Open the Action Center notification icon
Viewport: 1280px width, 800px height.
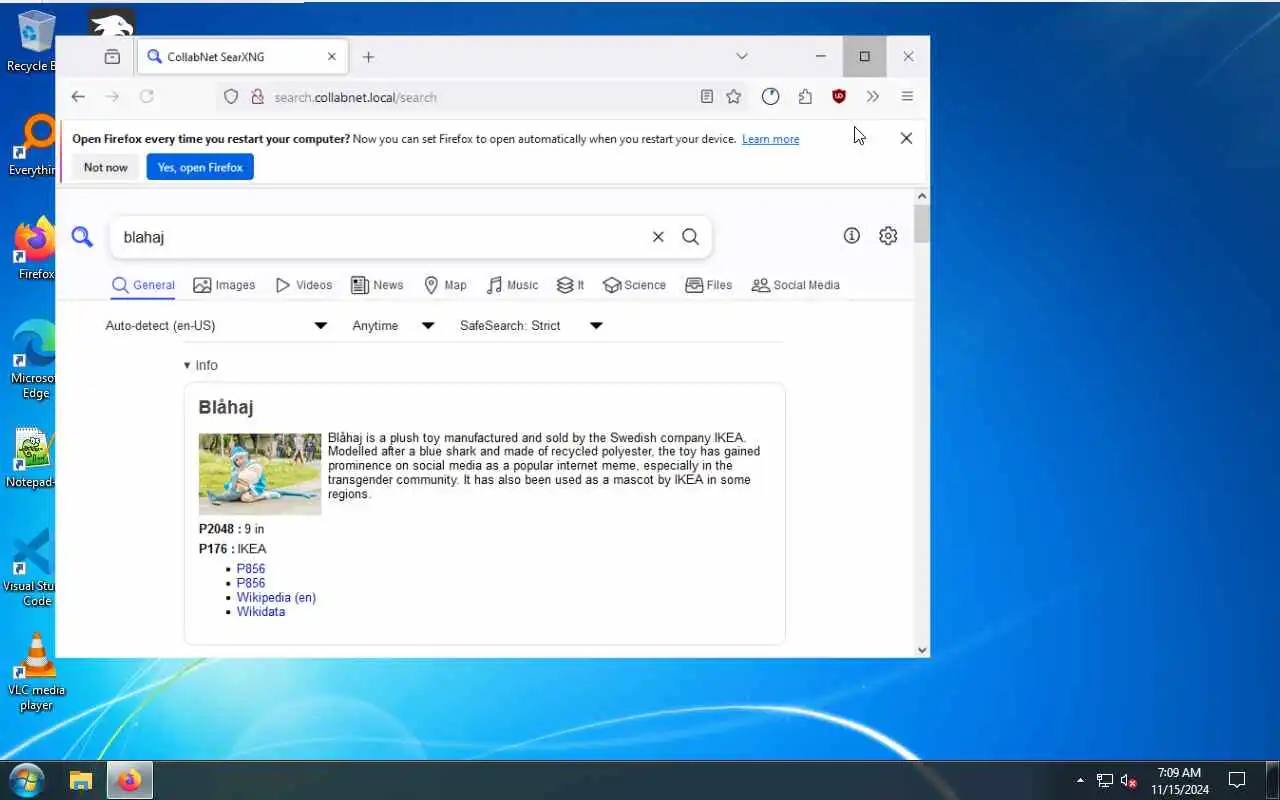tap(1237, 780)
